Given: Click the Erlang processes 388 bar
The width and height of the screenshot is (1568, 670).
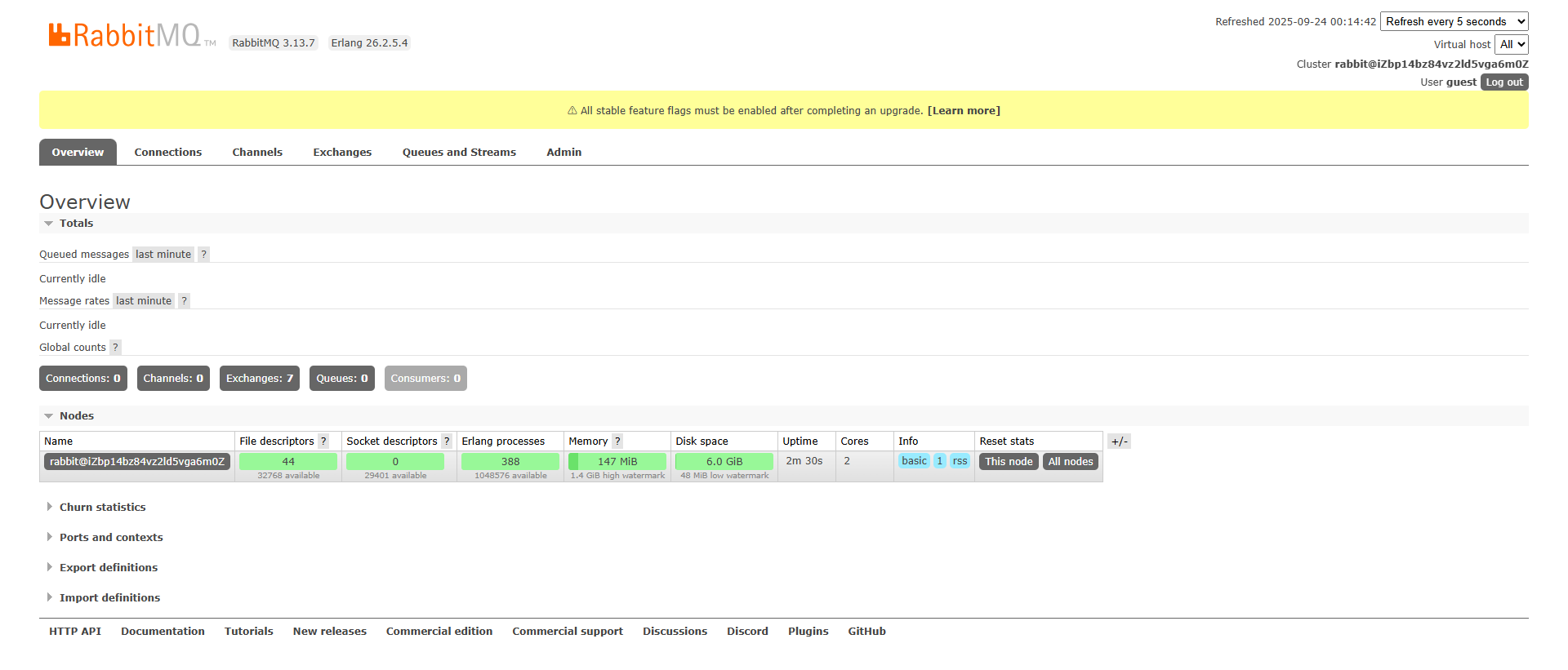Looking at the screenshot, I should click(x=510, y=462).
